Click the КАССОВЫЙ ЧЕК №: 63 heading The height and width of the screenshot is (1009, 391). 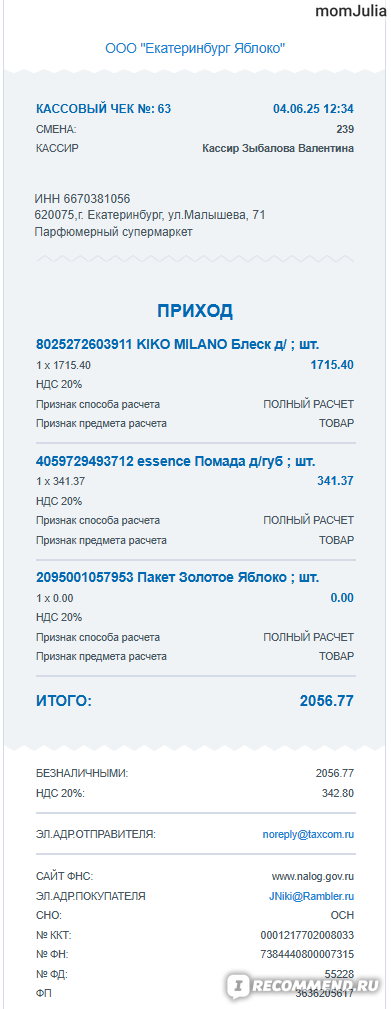coord(104,109)
